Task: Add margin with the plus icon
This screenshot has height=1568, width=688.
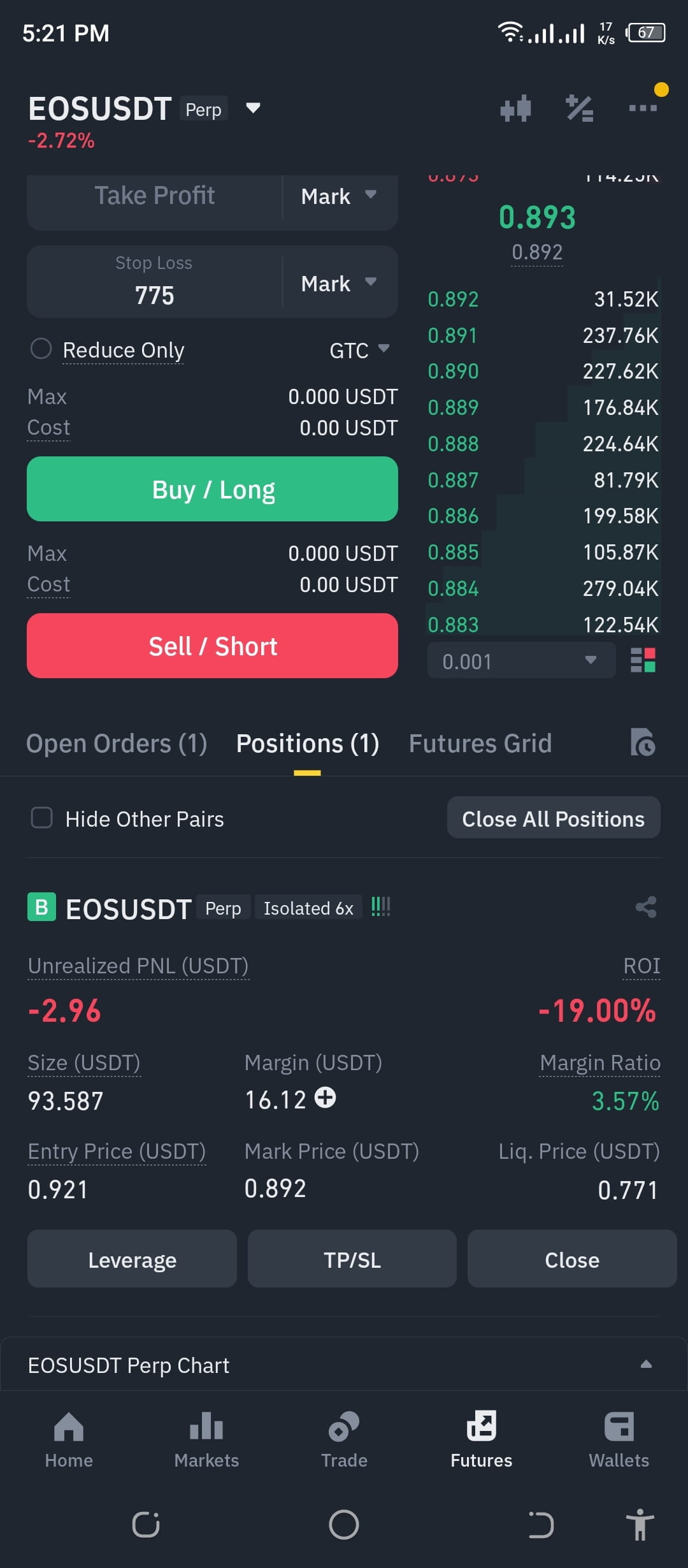Action: pos(325,1098)
